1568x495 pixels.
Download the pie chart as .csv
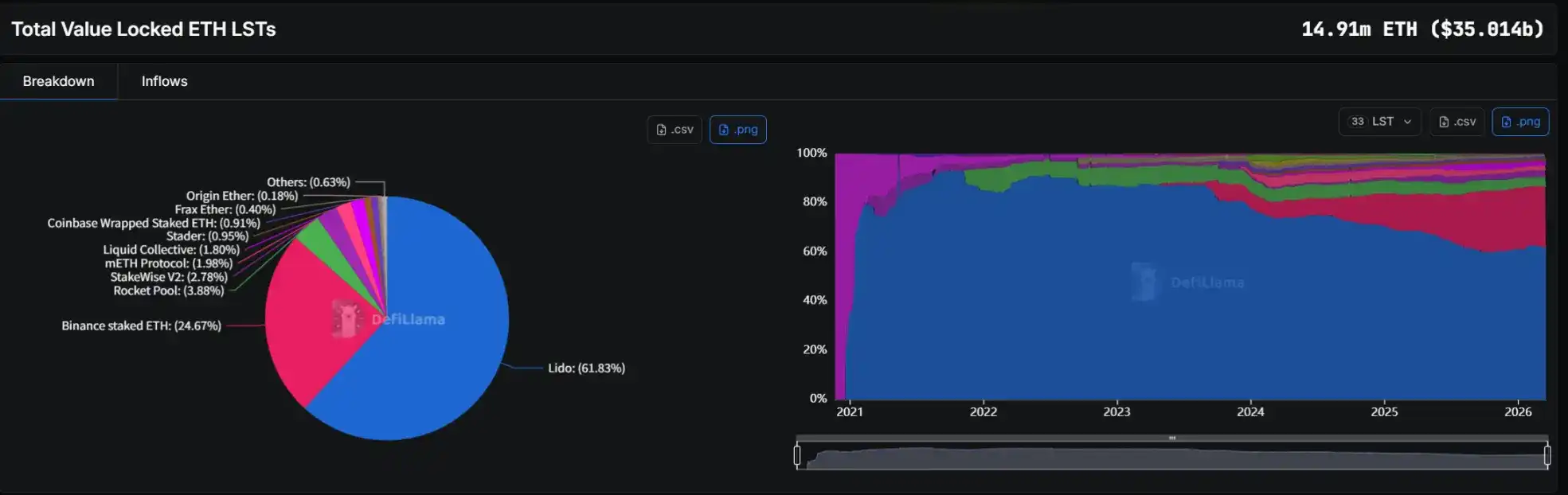pos(675,130)
